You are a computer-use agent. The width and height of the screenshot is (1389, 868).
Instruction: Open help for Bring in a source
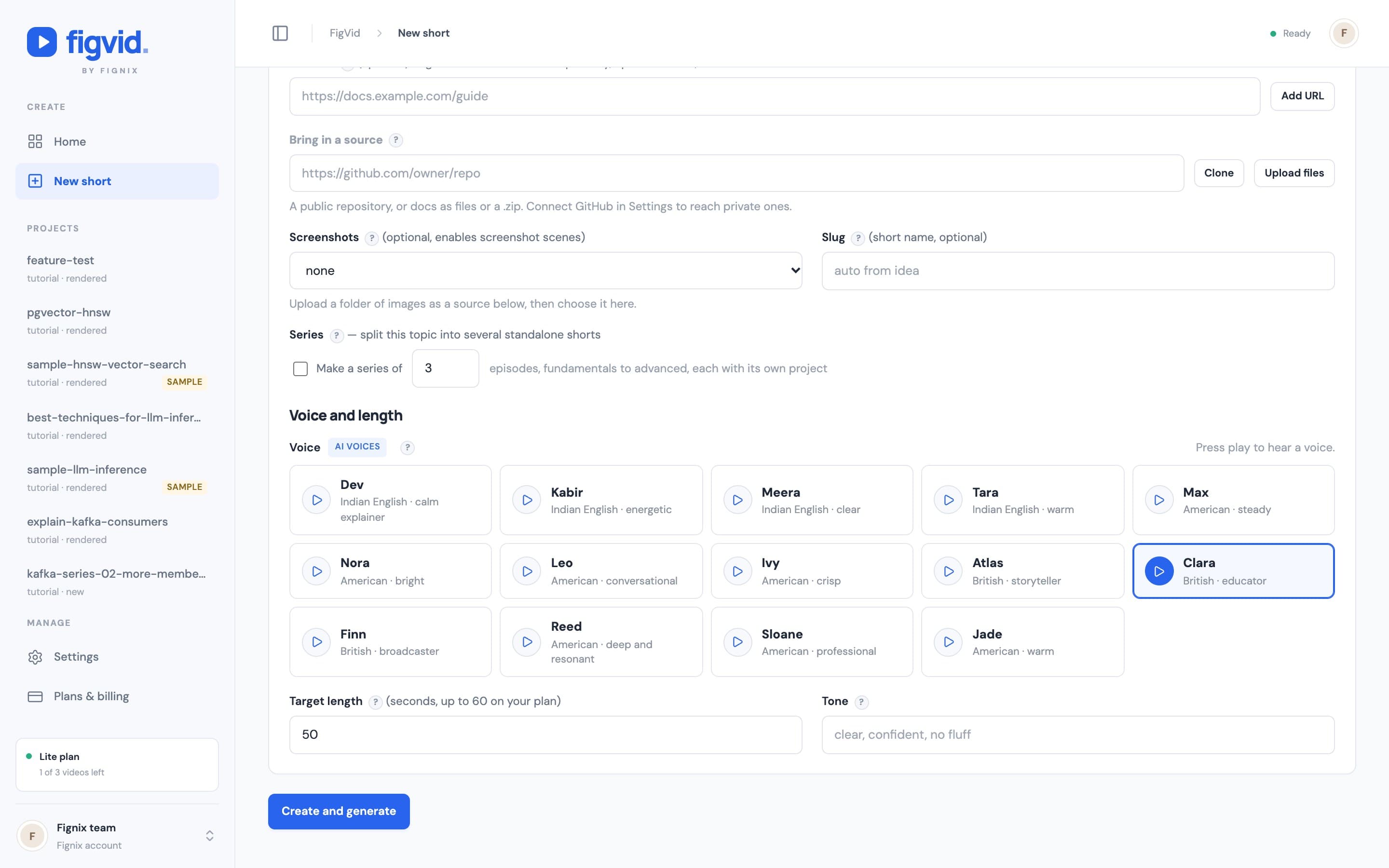(395, 140)
